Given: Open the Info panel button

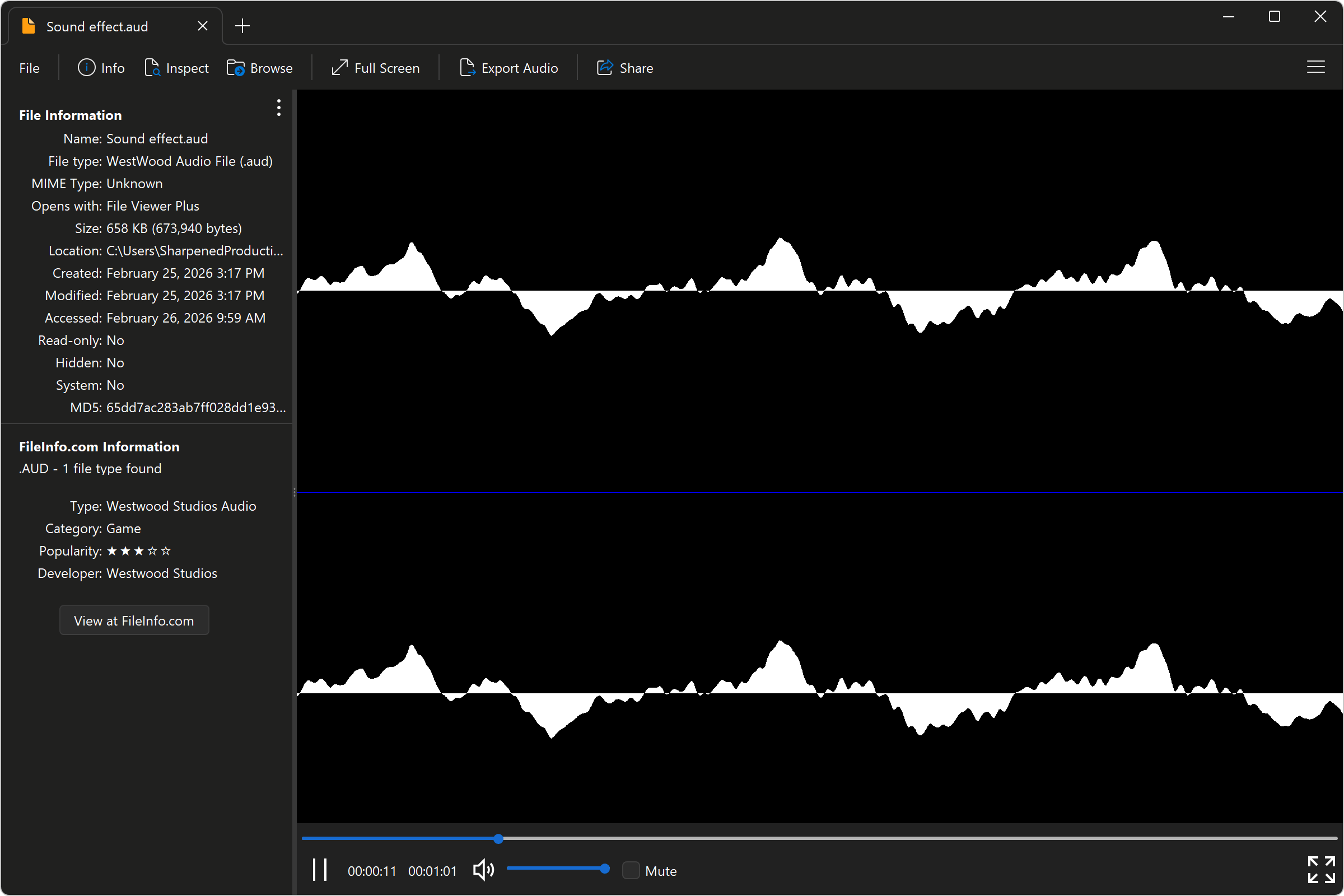Looking at the screenshot, I should tap(101, 68).
